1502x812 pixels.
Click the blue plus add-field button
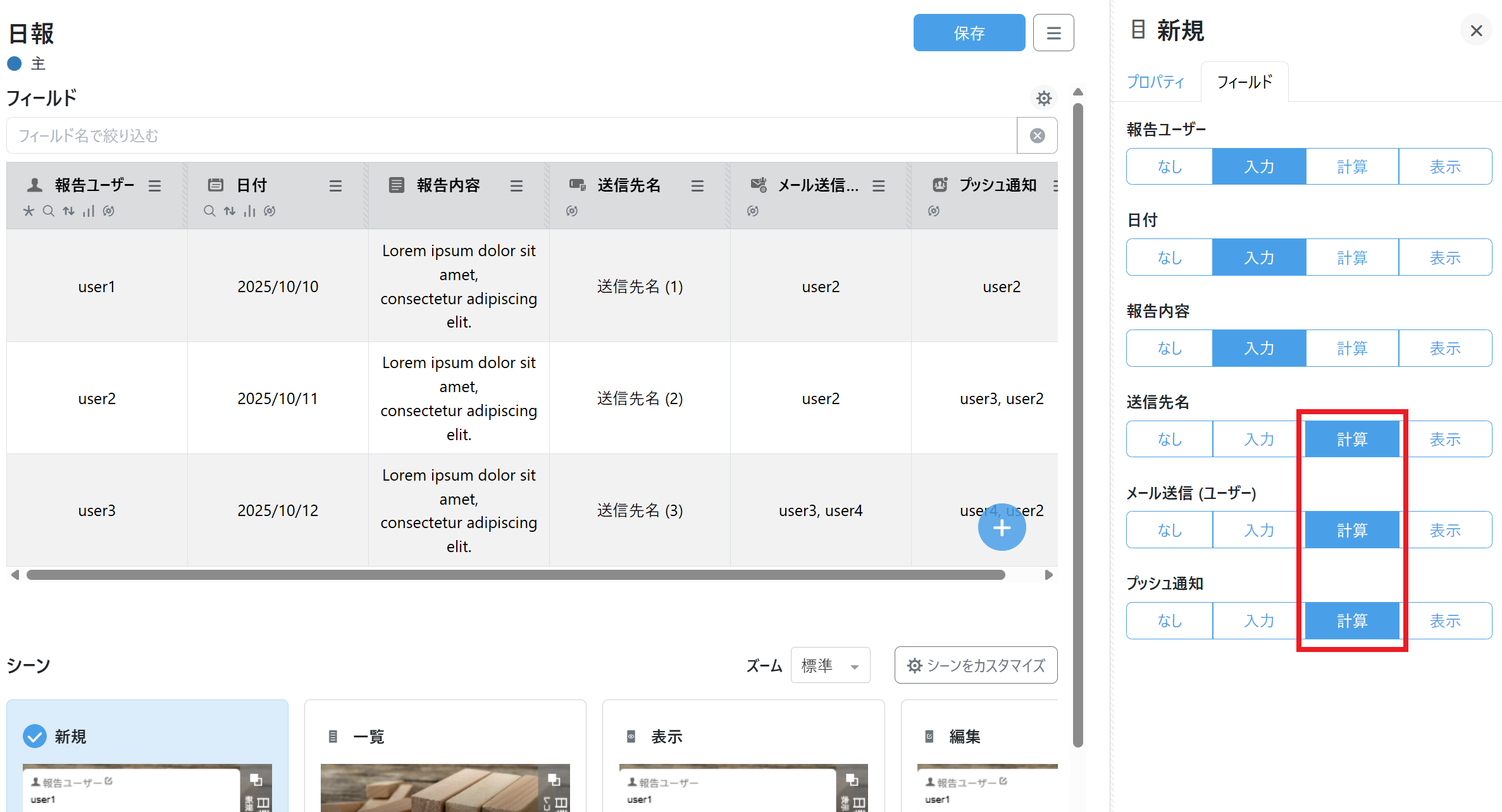(x=1002, y=527)
